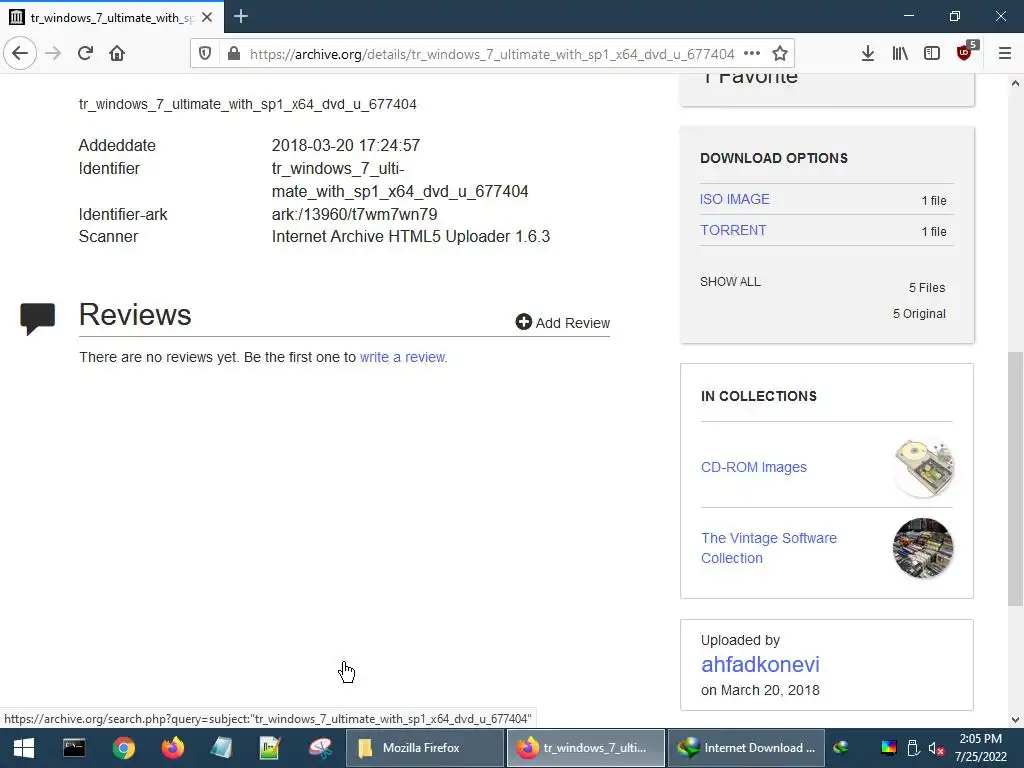Open a new browser tab

click(x=241, y=16)
